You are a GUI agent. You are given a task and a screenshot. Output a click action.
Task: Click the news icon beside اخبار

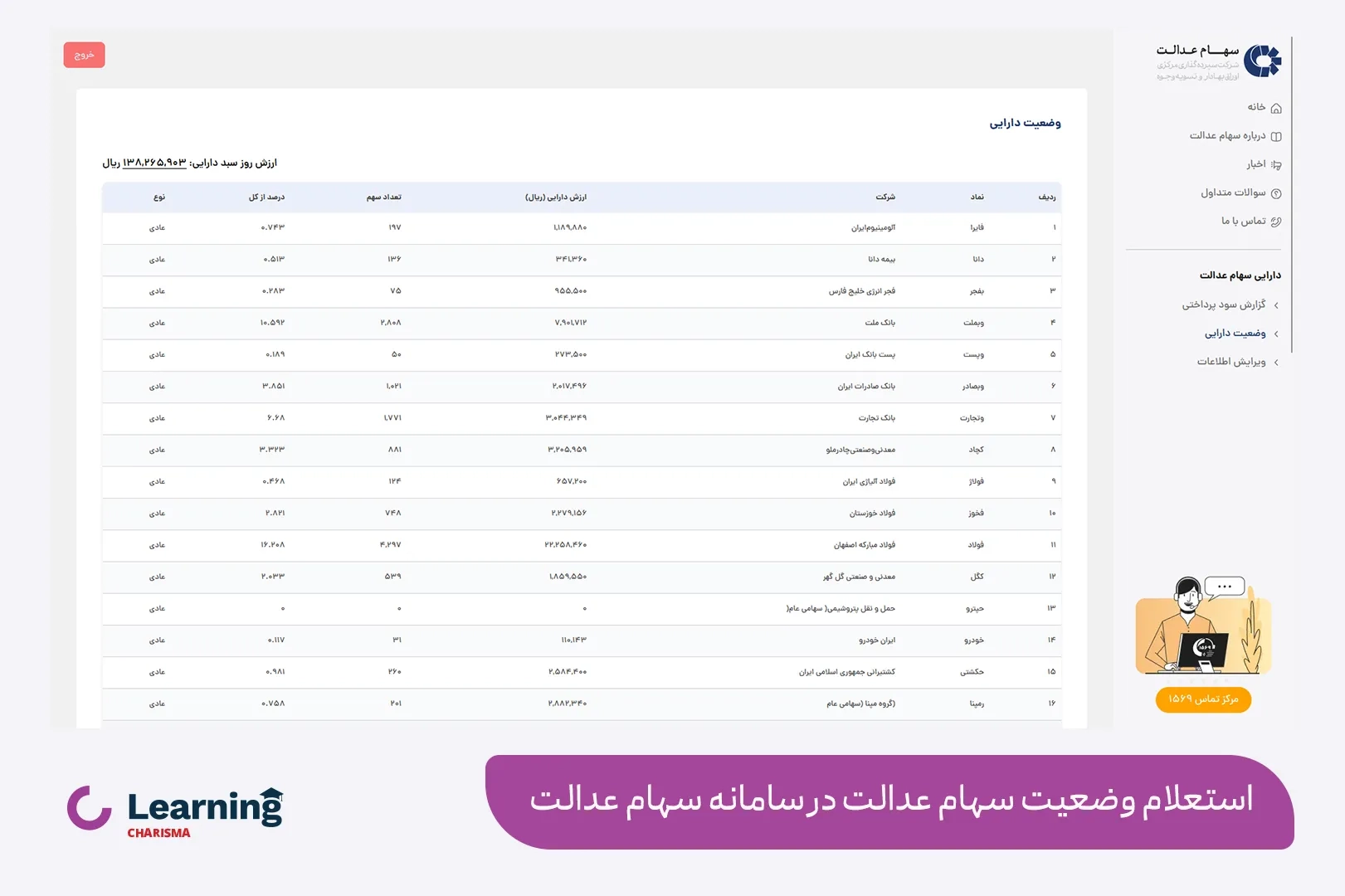(1276, 165)
